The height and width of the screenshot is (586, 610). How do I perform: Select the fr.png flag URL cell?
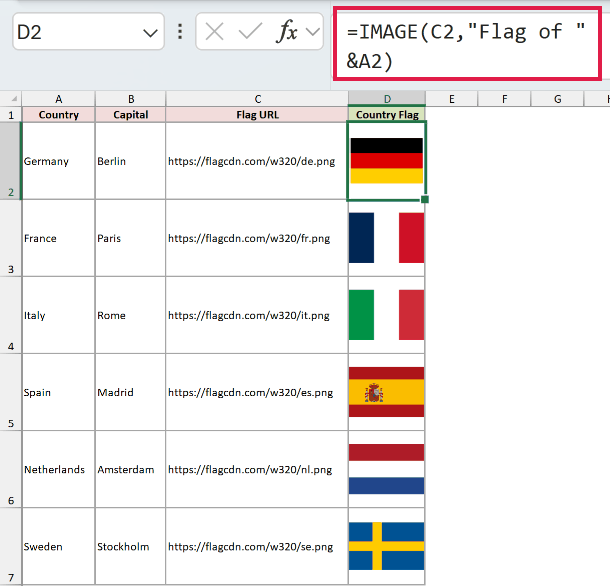point(257,238)
